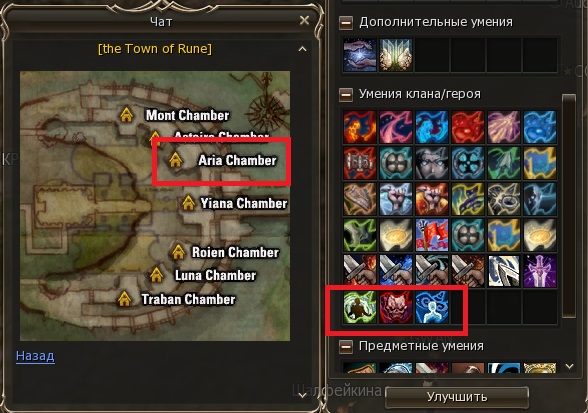Select the purple glowing sword skill
The image size is (588, 413).
click(x=540, y=271)
